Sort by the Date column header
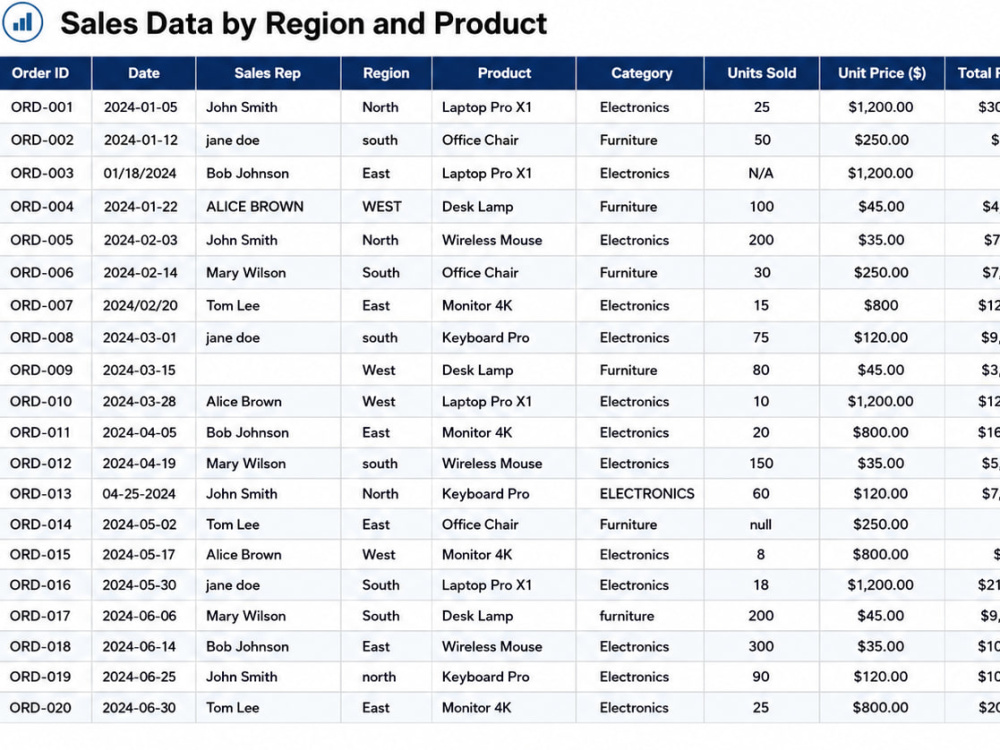Screen dimensions: 1000x750 point(143,73)
